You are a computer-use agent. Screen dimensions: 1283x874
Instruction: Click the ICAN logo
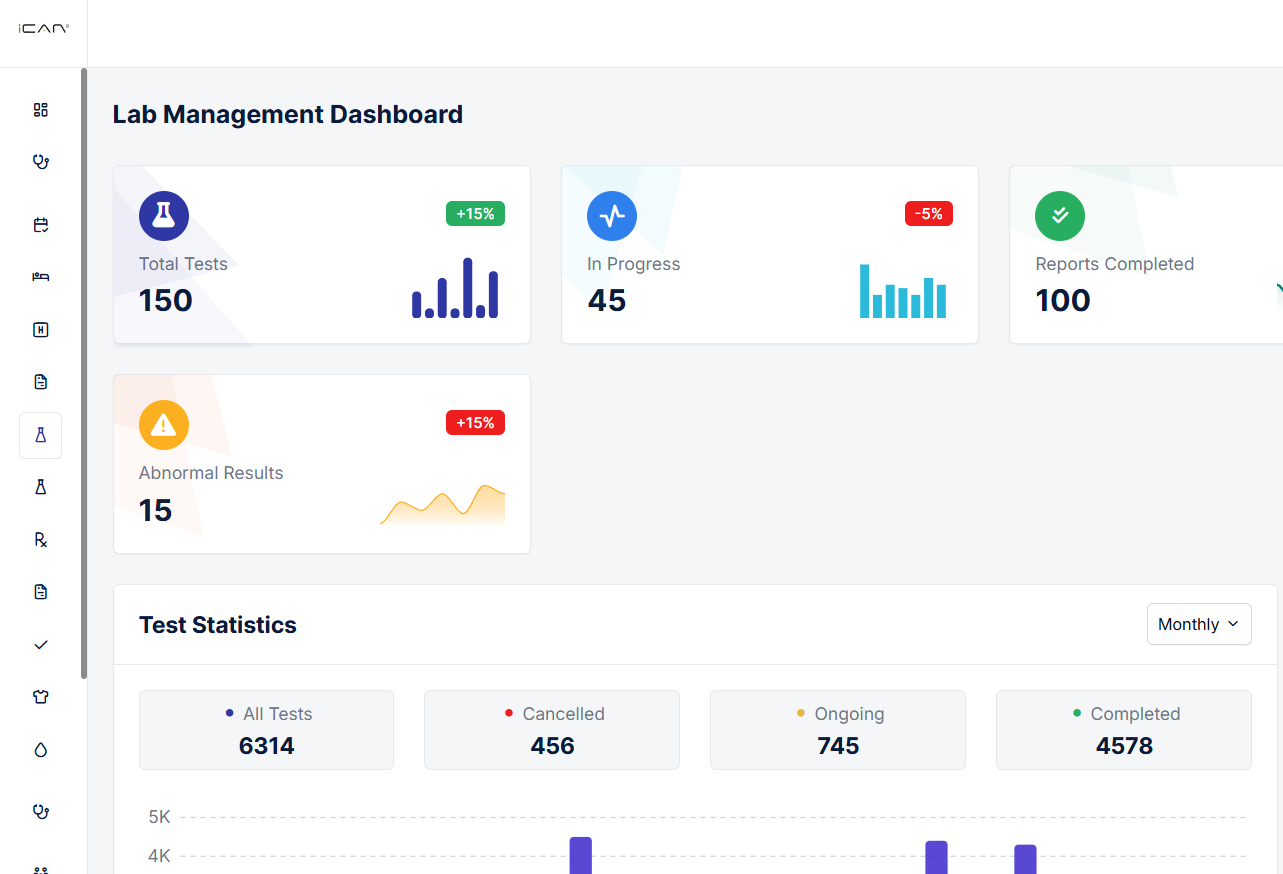(43, 30)
